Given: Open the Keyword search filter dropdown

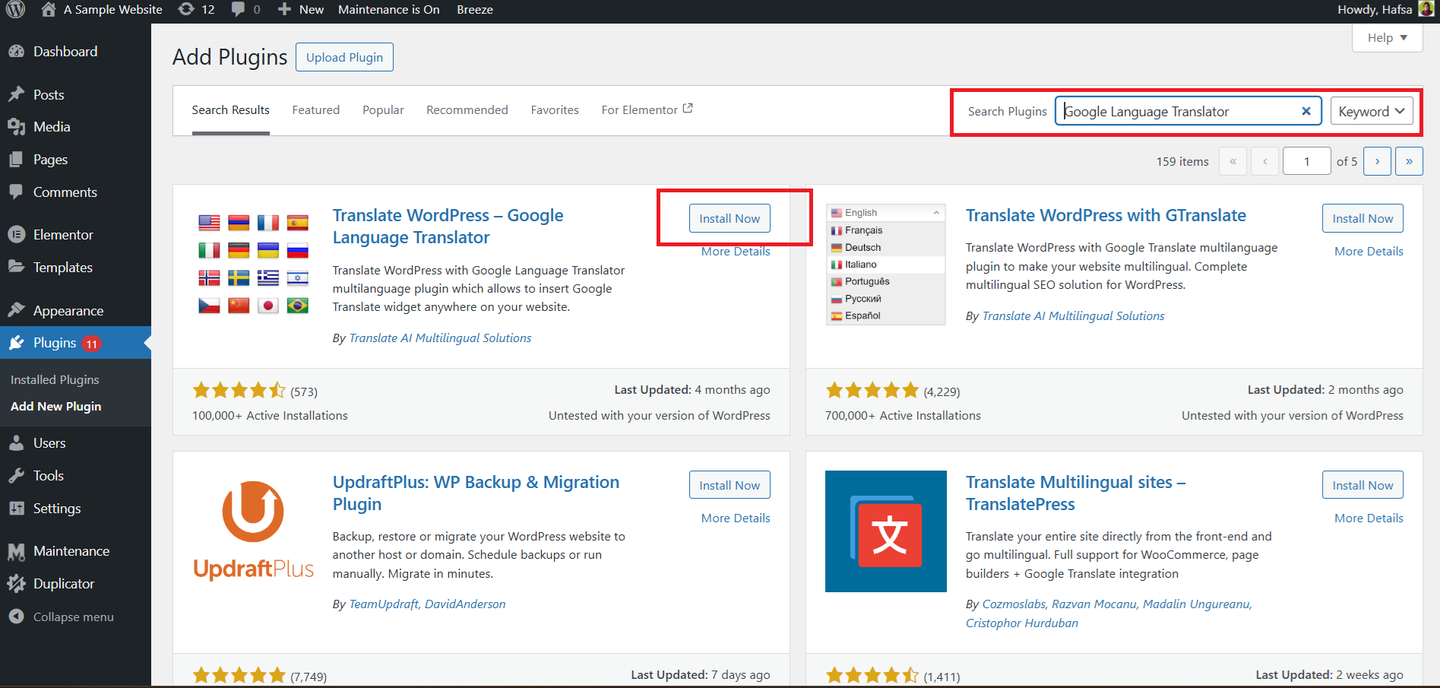Looking at the screenshot, I should click(1371, 111).
